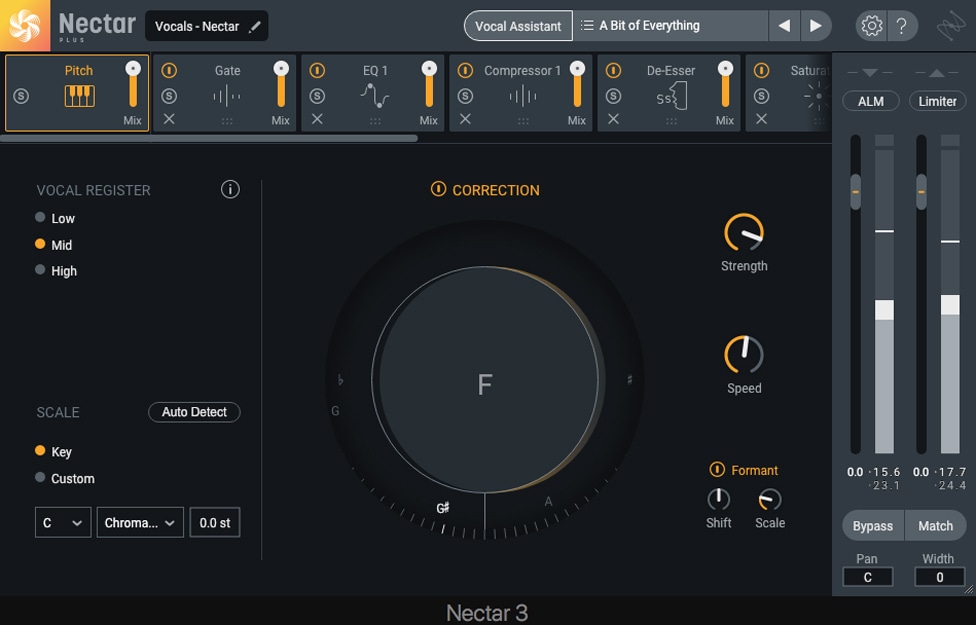Click the De-Esser Mix slider handle
Viewport: 976px width, 625px height.
[726, 68]
